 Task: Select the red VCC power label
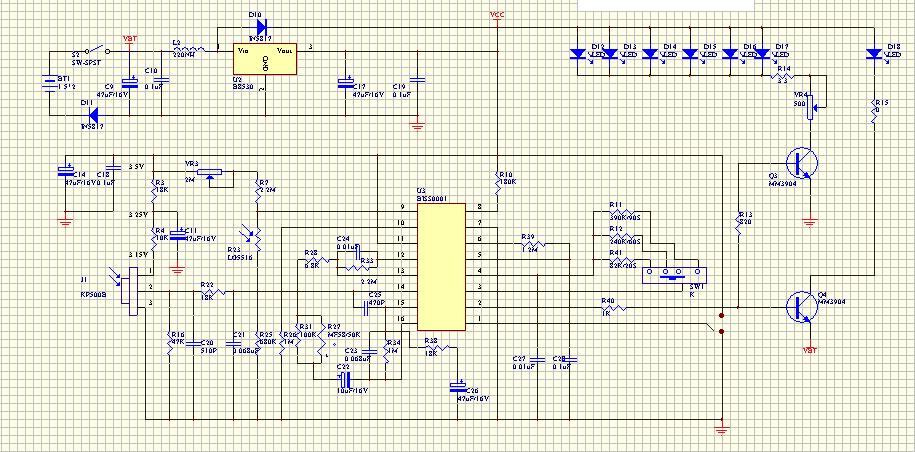click(x=497, y=15)
